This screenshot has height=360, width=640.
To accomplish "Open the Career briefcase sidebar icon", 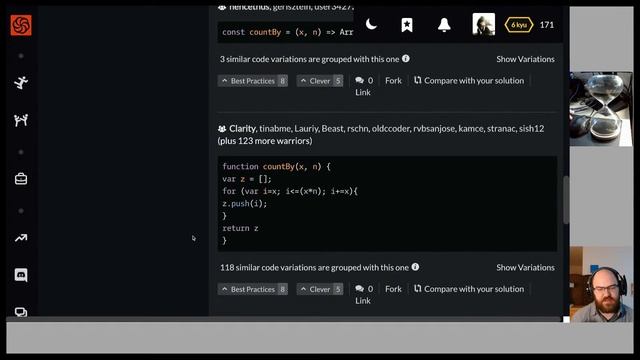I will (21, 179).
